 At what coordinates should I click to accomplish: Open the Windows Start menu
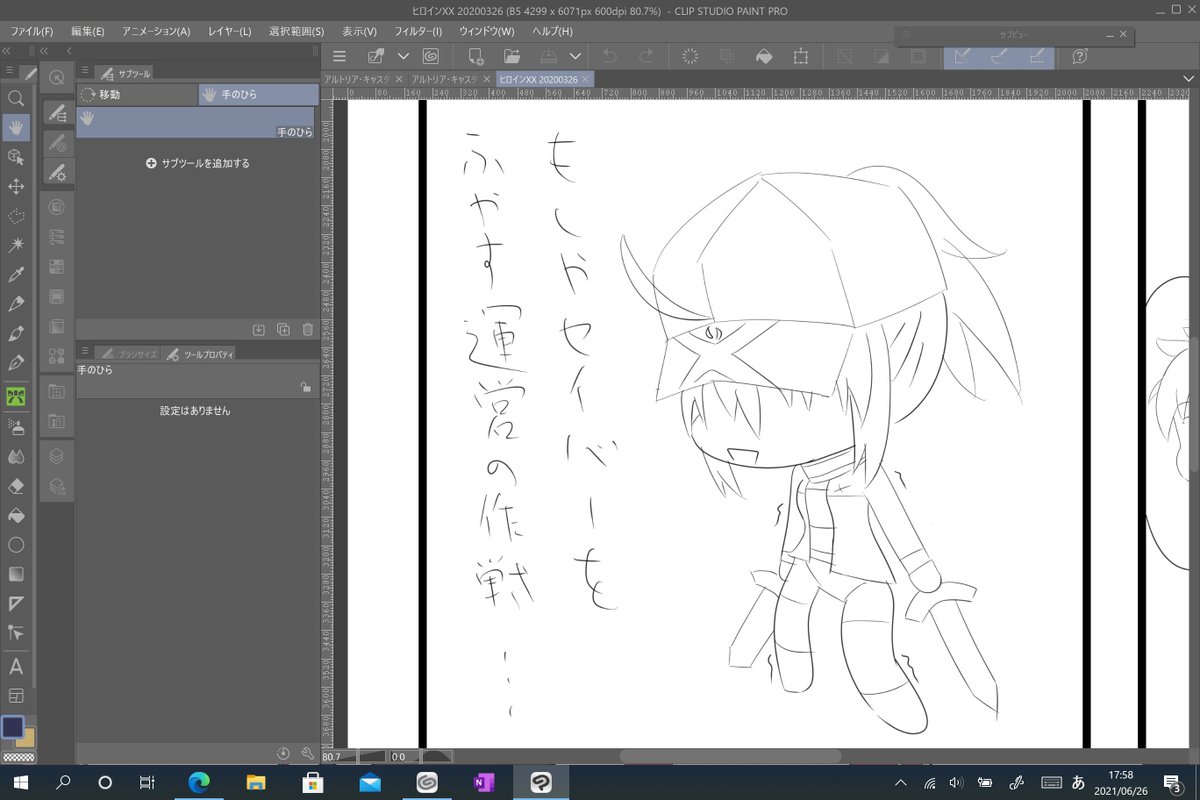[x=20, y=783]
